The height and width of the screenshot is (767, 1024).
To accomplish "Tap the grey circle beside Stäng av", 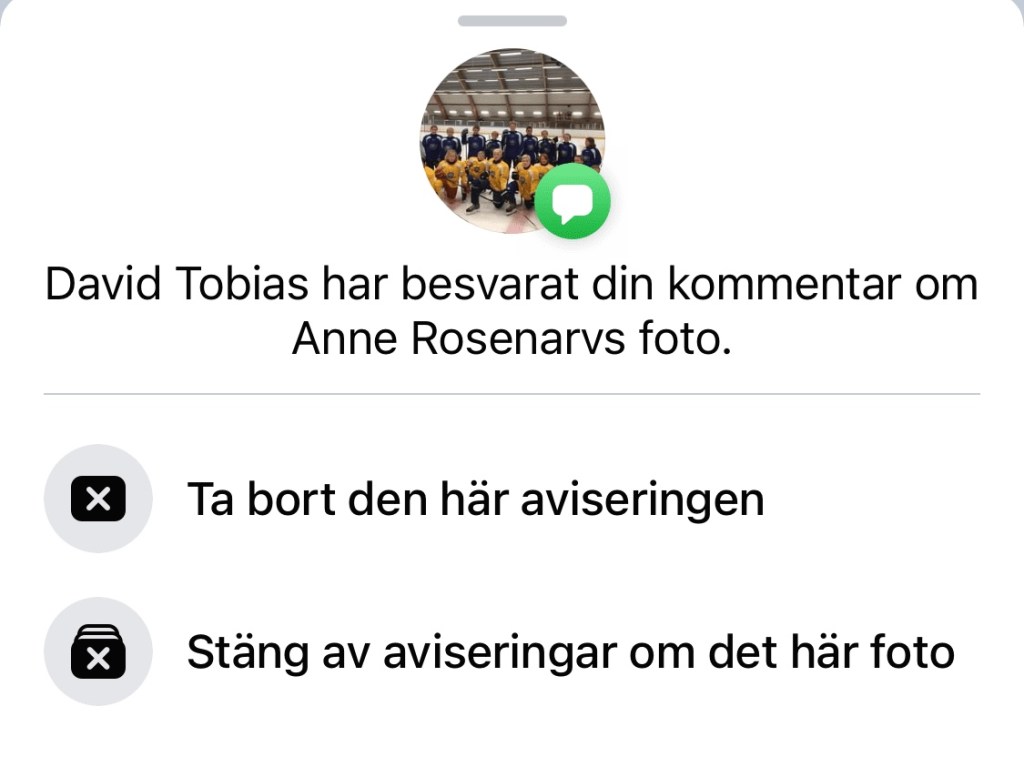I will click(x=98, y=651).
